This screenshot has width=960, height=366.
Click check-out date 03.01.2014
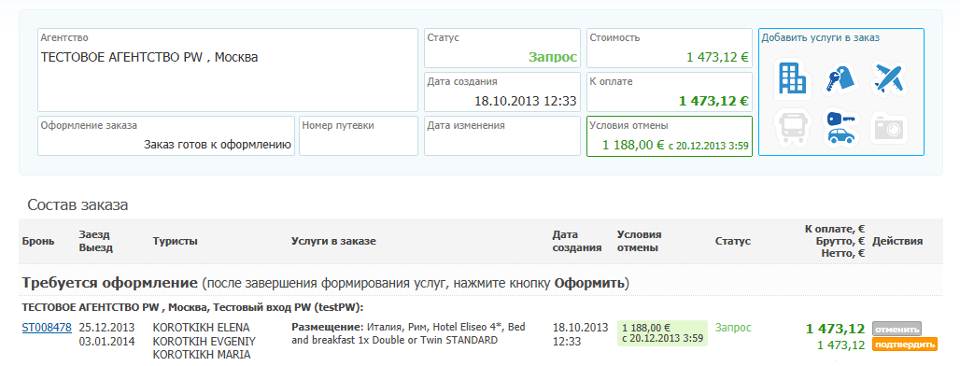107,341
